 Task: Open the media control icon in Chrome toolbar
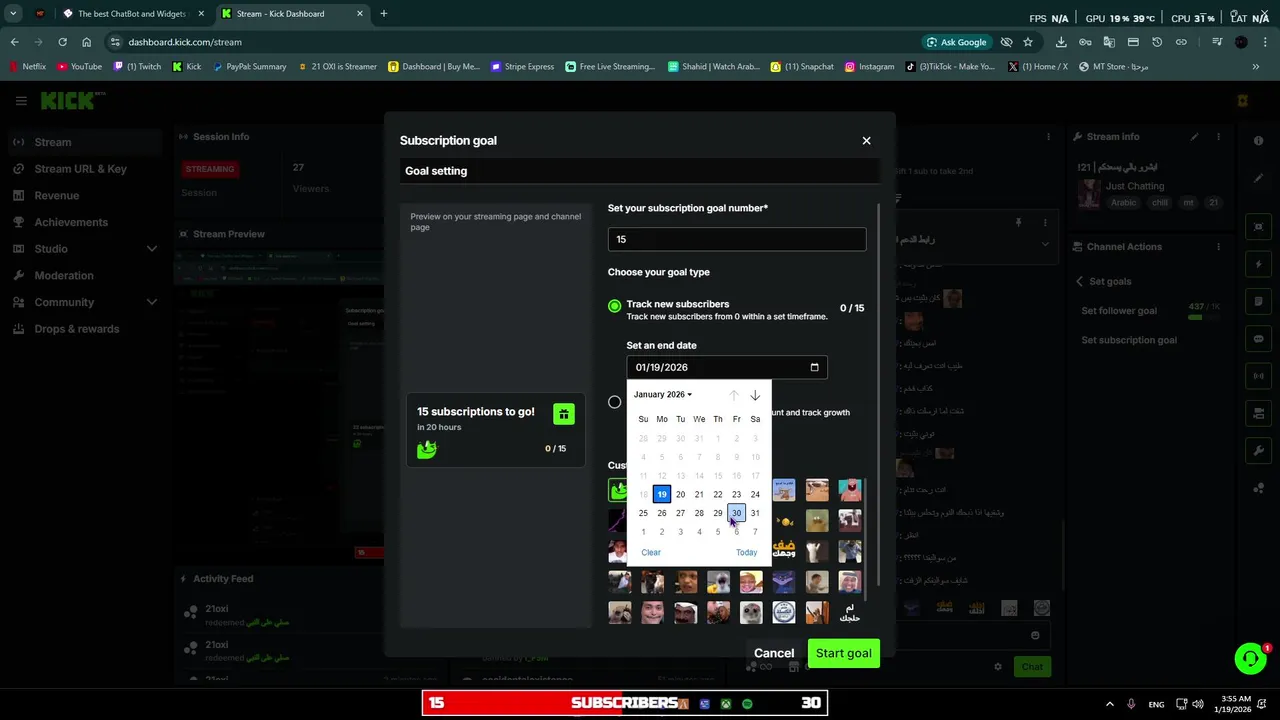click(x=1217, y=42)
